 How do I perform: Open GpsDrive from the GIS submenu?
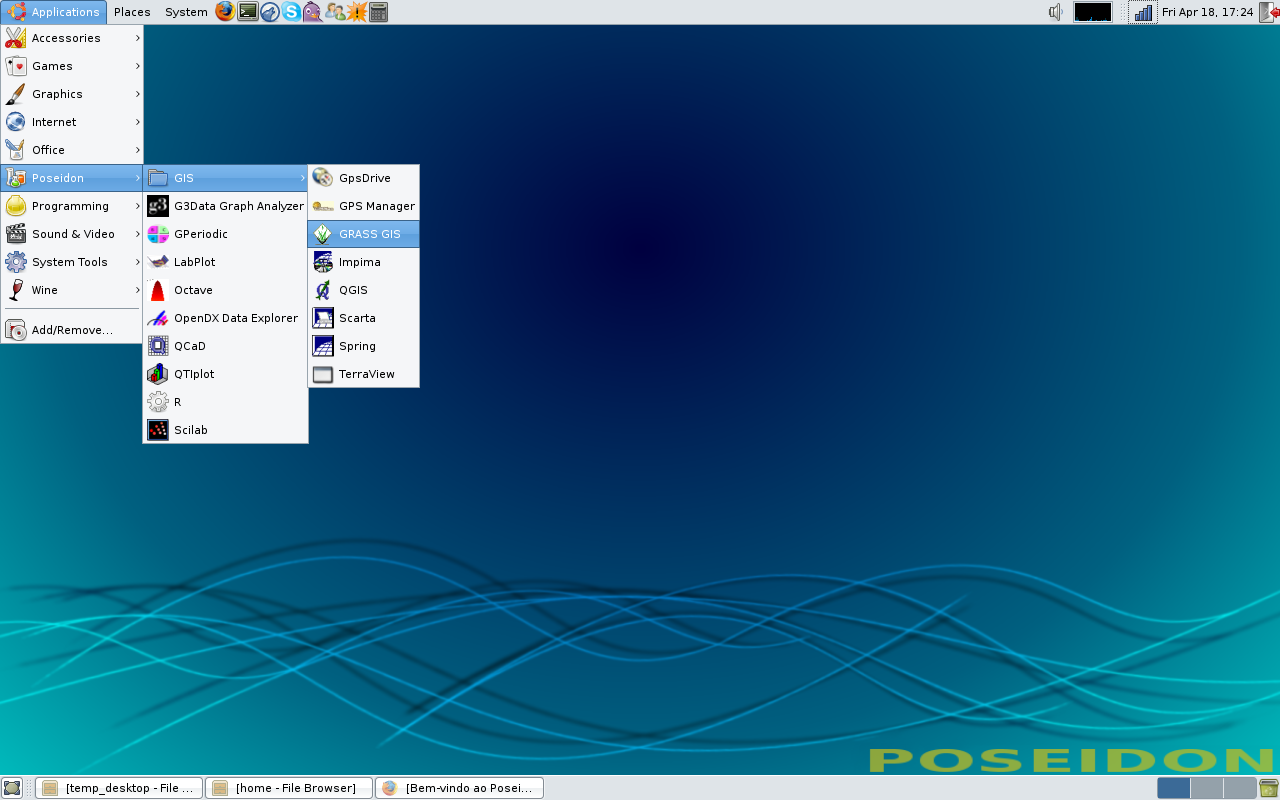tap(364, 178)
